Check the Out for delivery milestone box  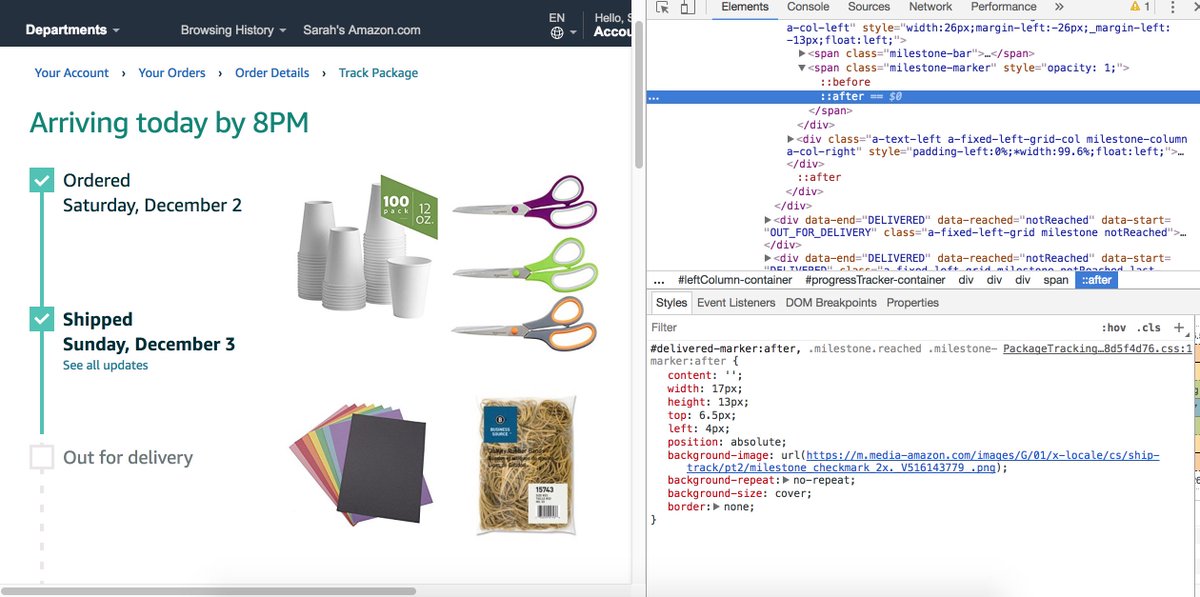click(x=41, y=457)
